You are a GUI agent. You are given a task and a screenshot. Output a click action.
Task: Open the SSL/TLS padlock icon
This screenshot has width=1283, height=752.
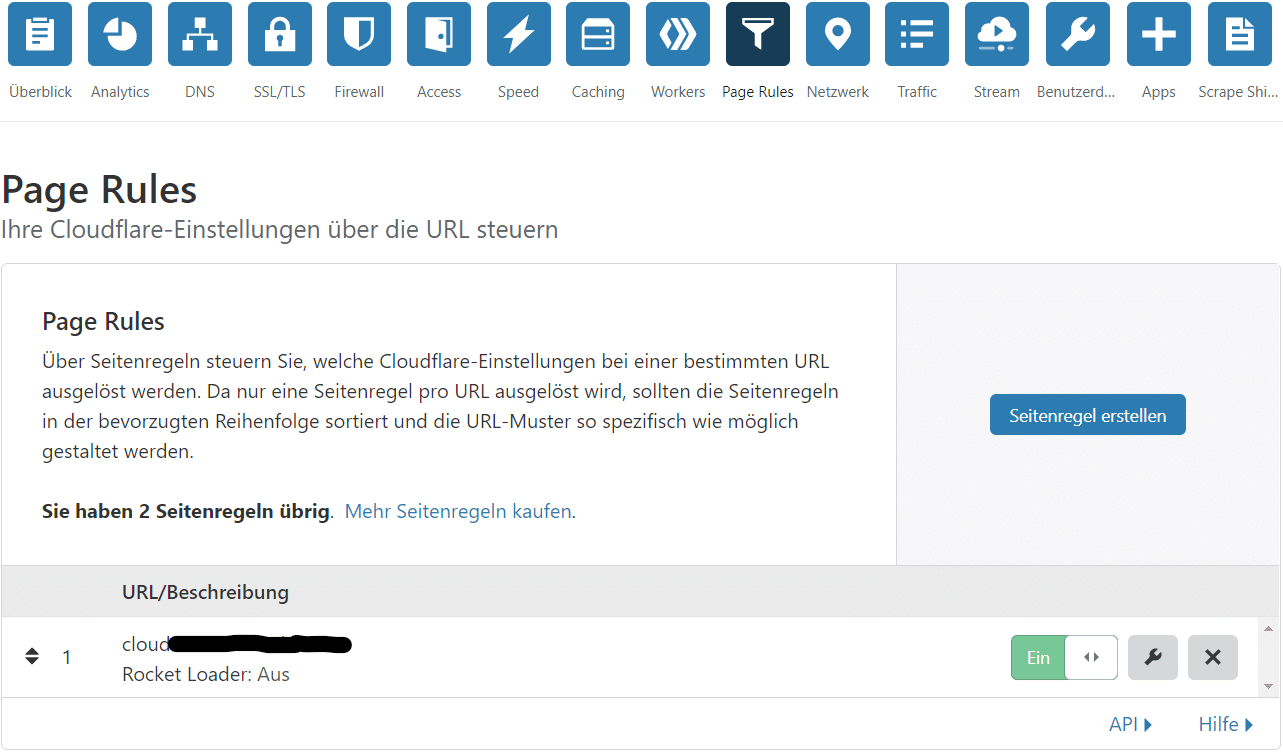[x=280, y=34]
